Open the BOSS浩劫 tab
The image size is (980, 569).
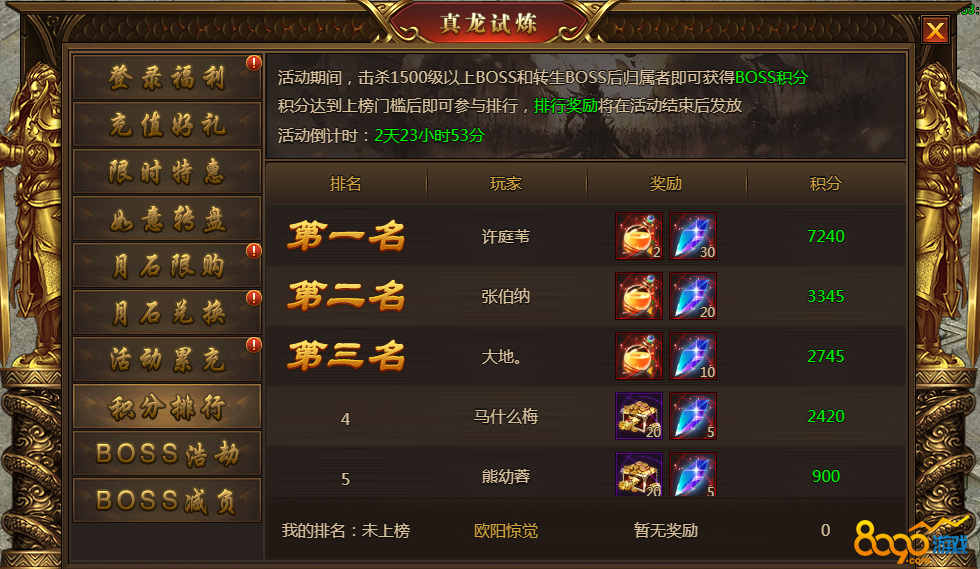coord(167,453)
